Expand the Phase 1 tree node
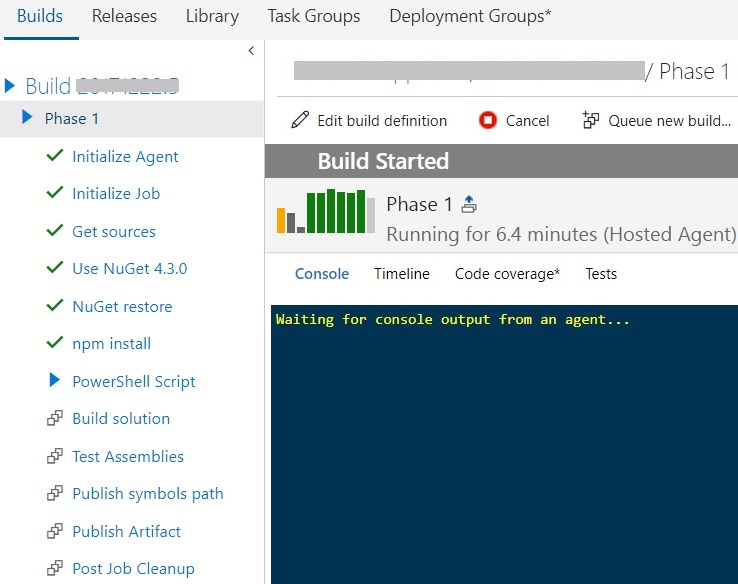Viewport: 738px width, 584px height. coord(28,118)
